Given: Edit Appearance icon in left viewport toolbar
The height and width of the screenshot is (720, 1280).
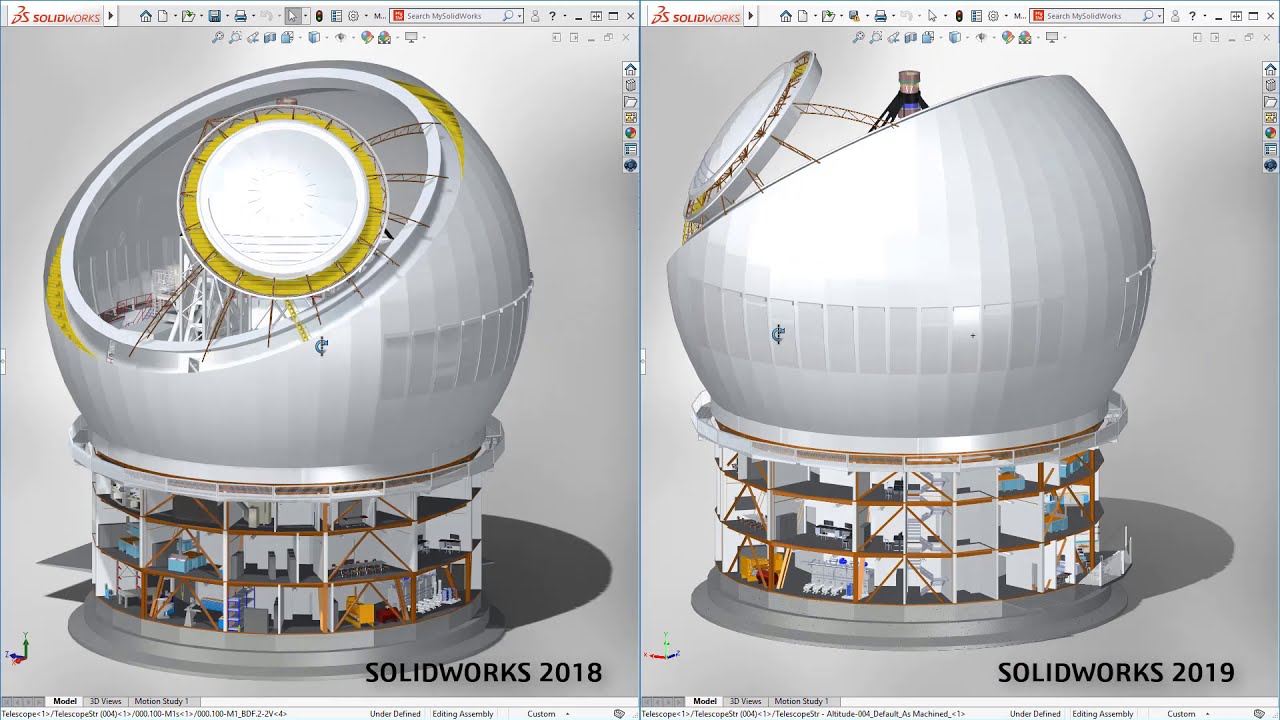Looking at the screenshot, I should coord(367,37).
